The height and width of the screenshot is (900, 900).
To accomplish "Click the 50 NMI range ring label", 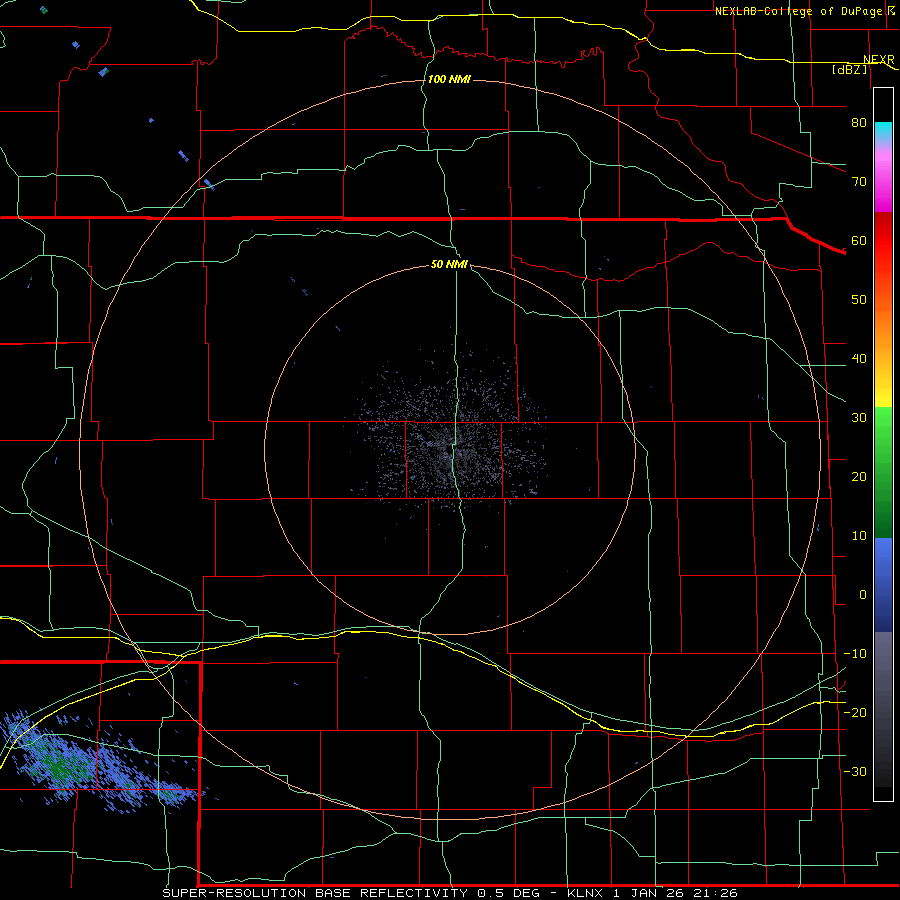I will point(449,264).
